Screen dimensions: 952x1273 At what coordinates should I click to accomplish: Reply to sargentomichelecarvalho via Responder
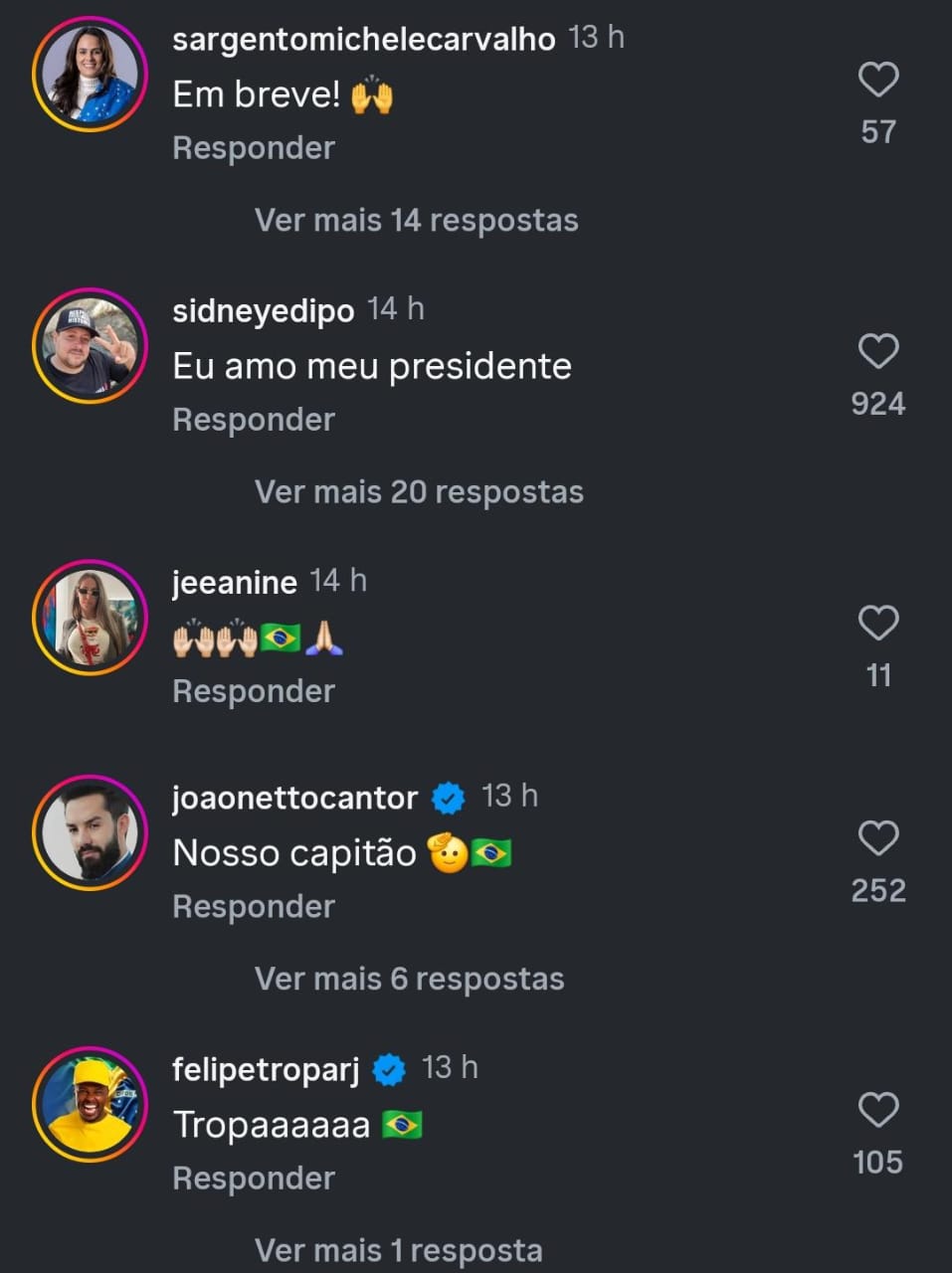pyautogui.click(x=254, y=148)
